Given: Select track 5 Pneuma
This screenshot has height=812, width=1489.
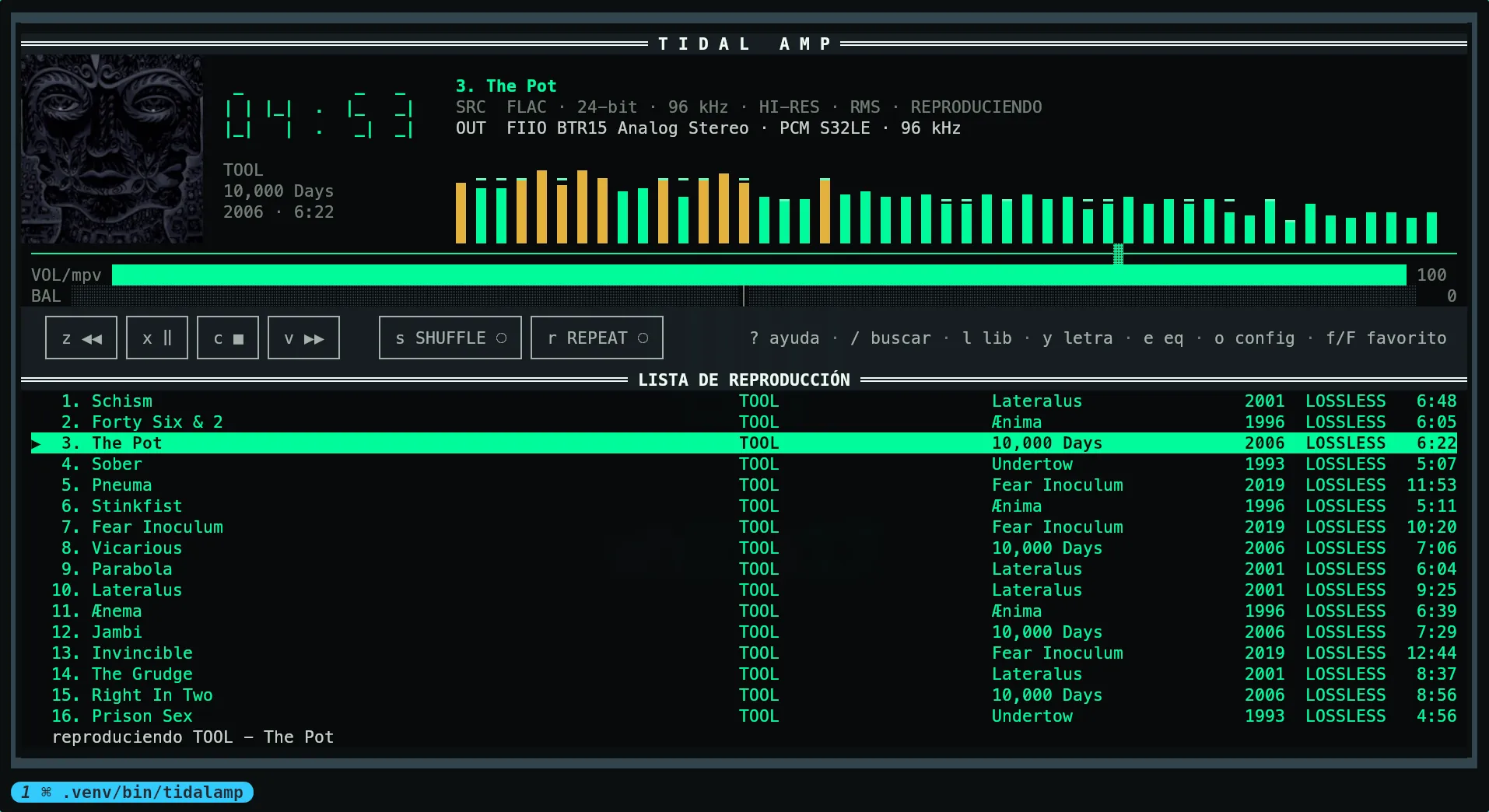Looking at the screenshot, I should pos(744,485).
